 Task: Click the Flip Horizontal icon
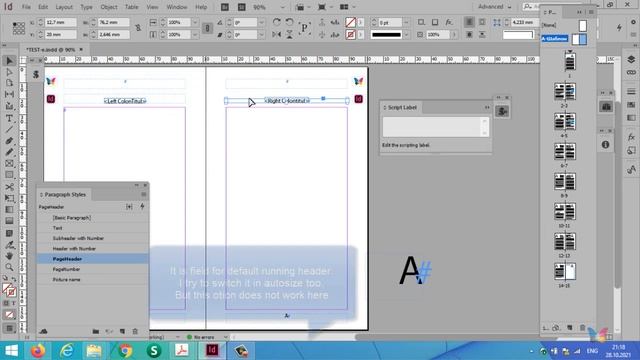(276, 35)
